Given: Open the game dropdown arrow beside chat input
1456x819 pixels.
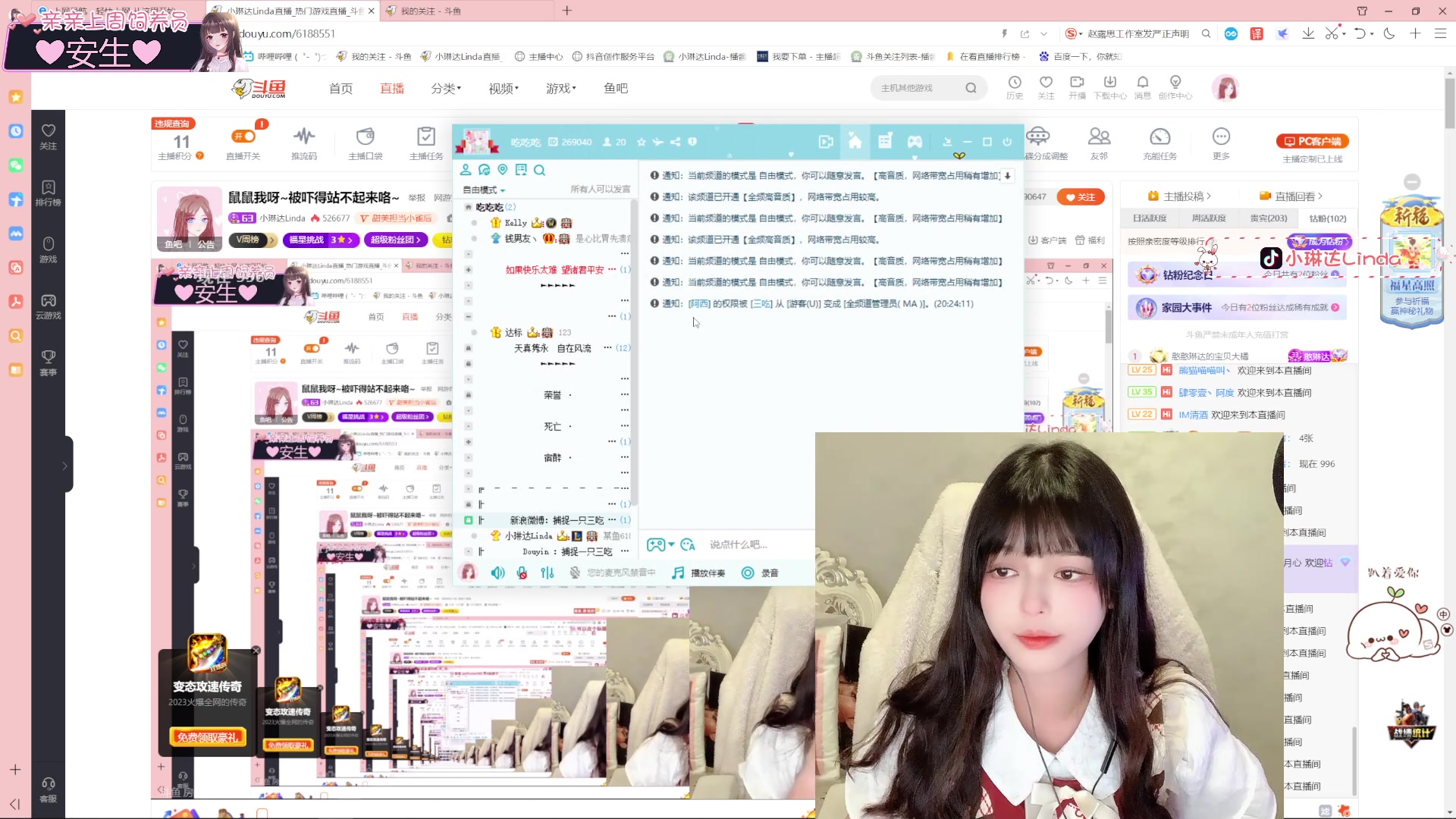Looking at the screenshot, I should [672, 544].
